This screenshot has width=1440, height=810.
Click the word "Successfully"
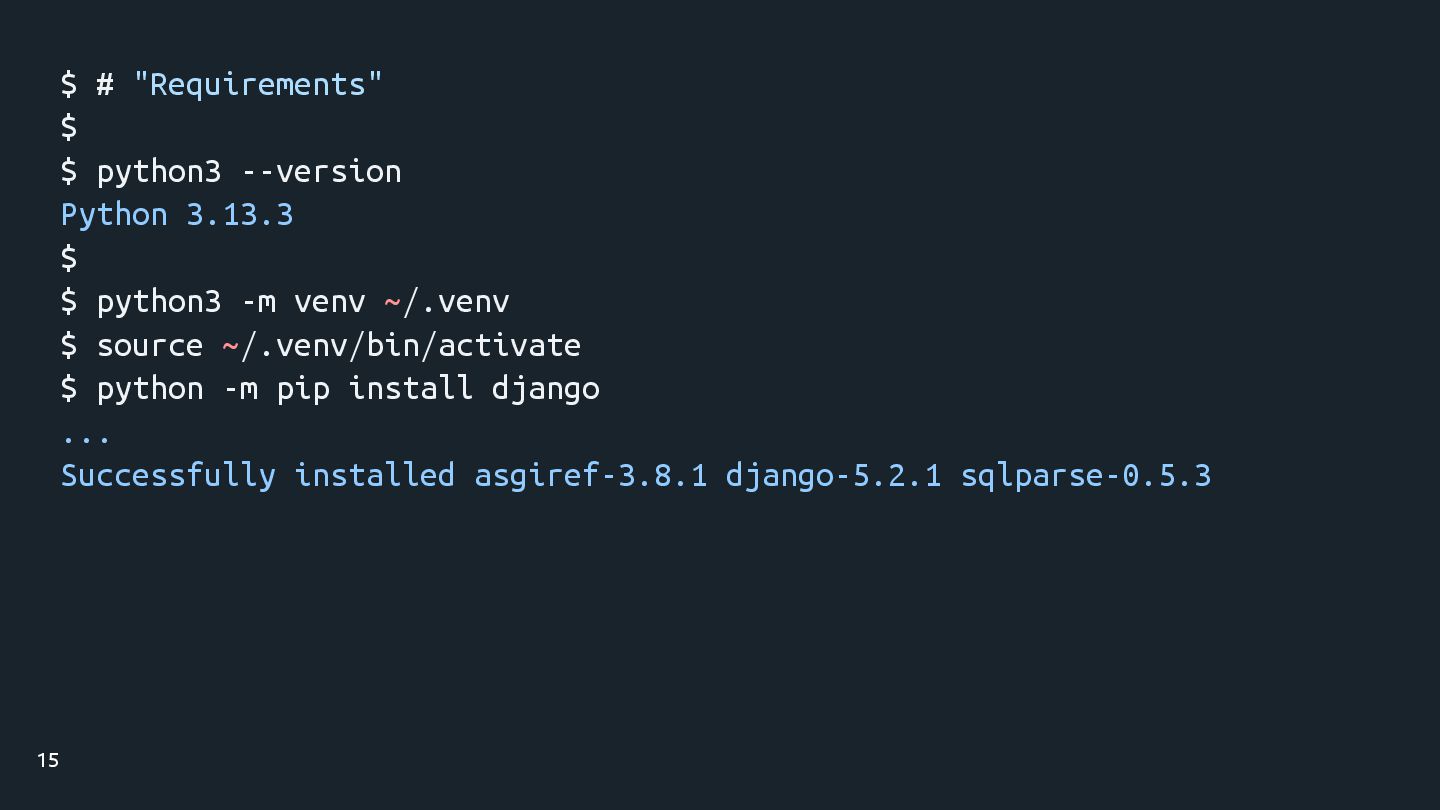pyautogui.click(x=168, y=475)
